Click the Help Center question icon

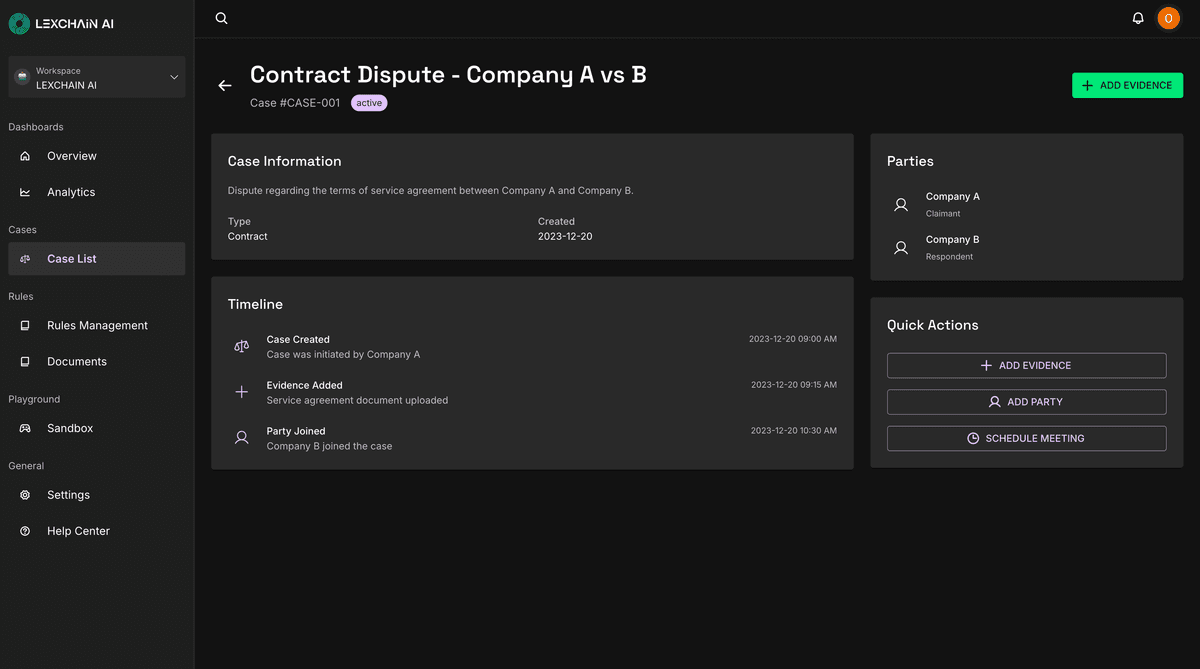coord(25,531)
